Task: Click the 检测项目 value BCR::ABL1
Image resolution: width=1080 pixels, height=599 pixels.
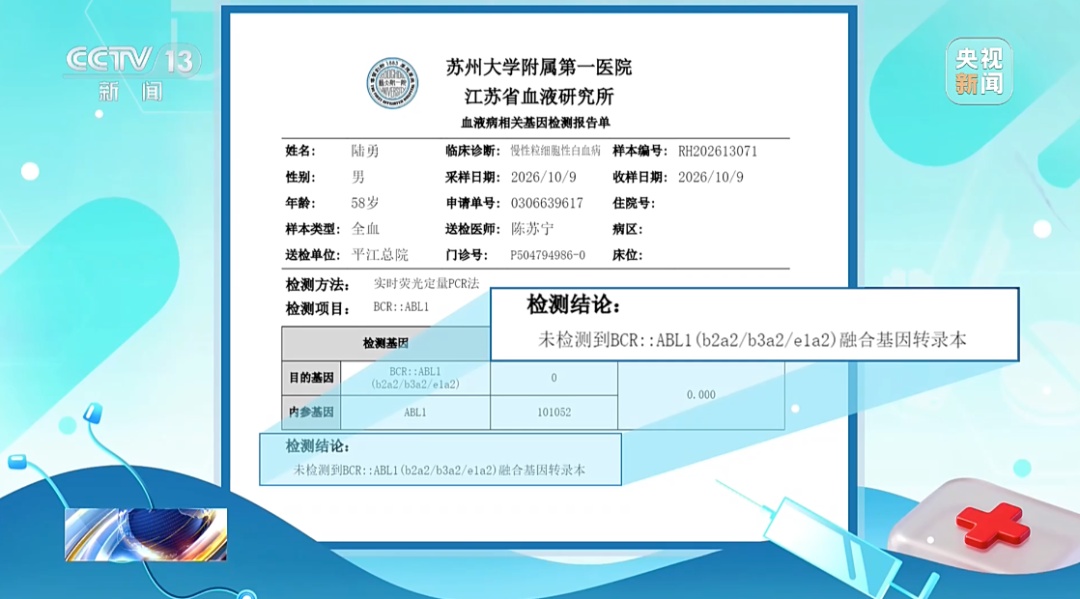Action: pyautogui.click(x=401, y=307)
